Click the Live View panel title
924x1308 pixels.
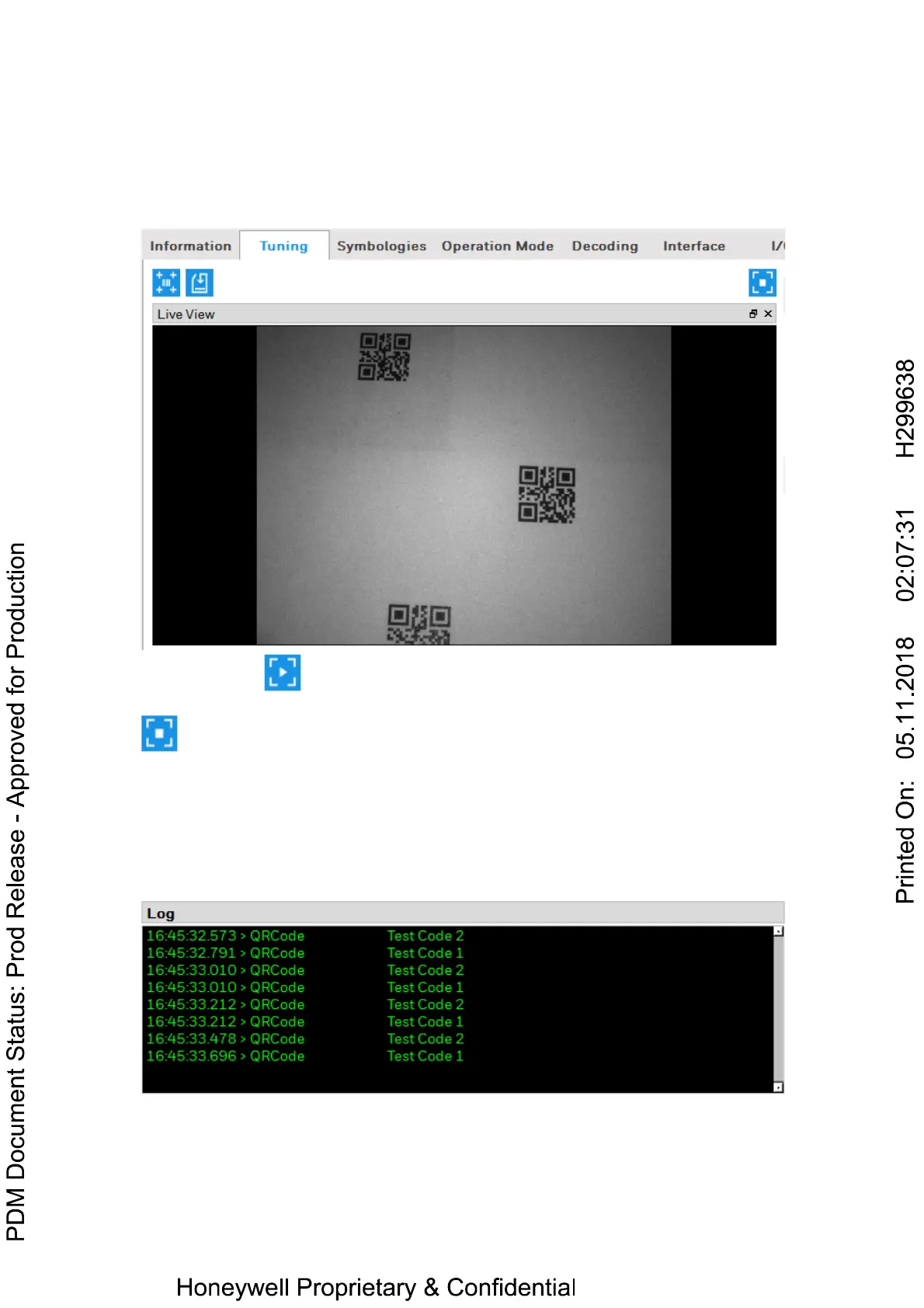click(x=186, y=314)
